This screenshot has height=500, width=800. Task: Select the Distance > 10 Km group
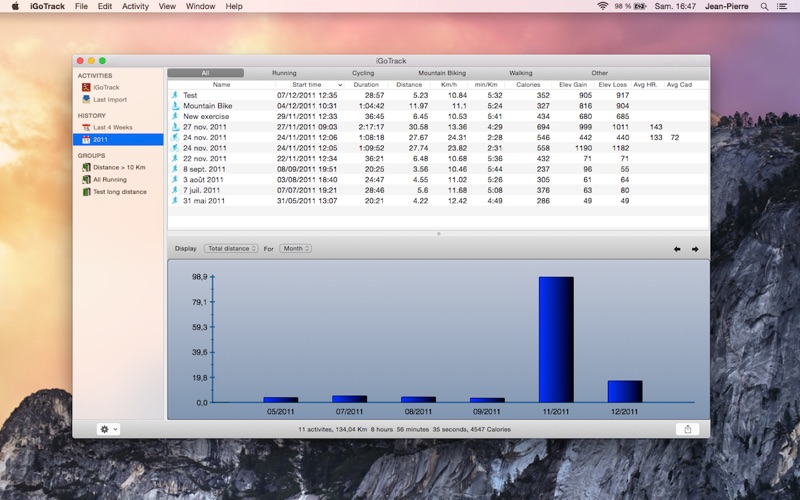119,167
